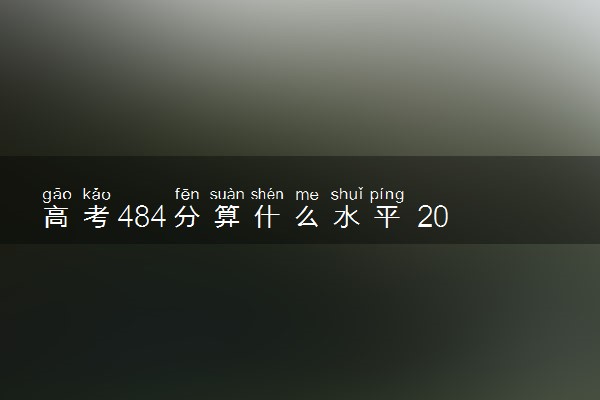Select the pinyin label suàn
The height and width of the screenshot is (400, 600).
pos(227,194)
